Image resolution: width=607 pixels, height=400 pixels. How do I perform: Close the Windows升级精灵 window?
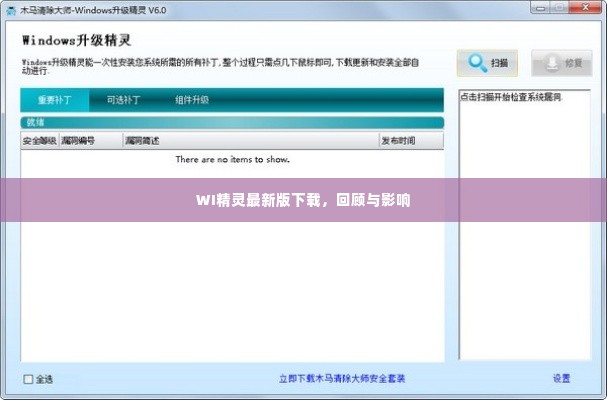pyautogui.click(x=586, y=7)
